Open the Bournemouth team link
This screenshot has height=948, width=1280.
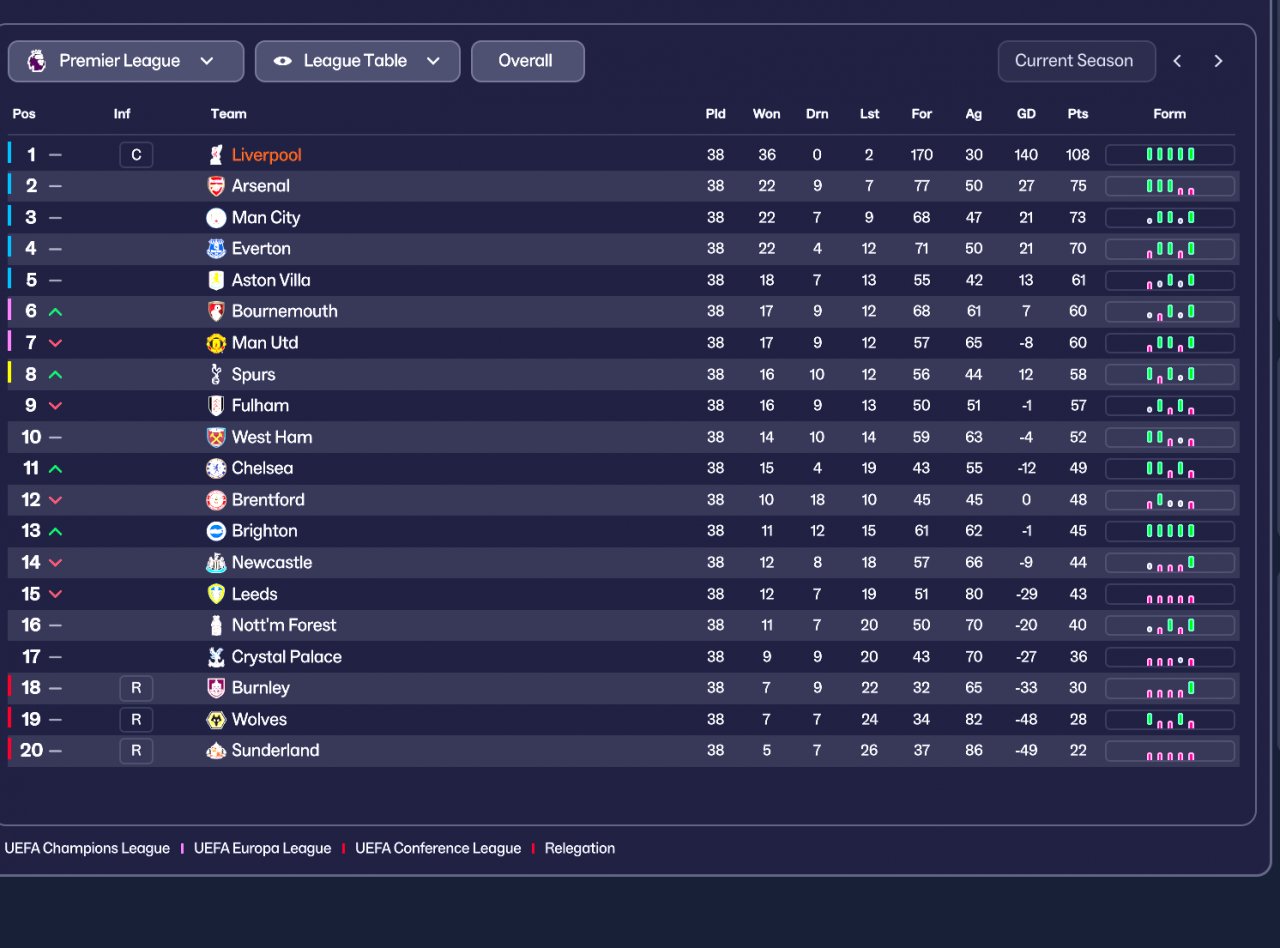tap(284, 311)
